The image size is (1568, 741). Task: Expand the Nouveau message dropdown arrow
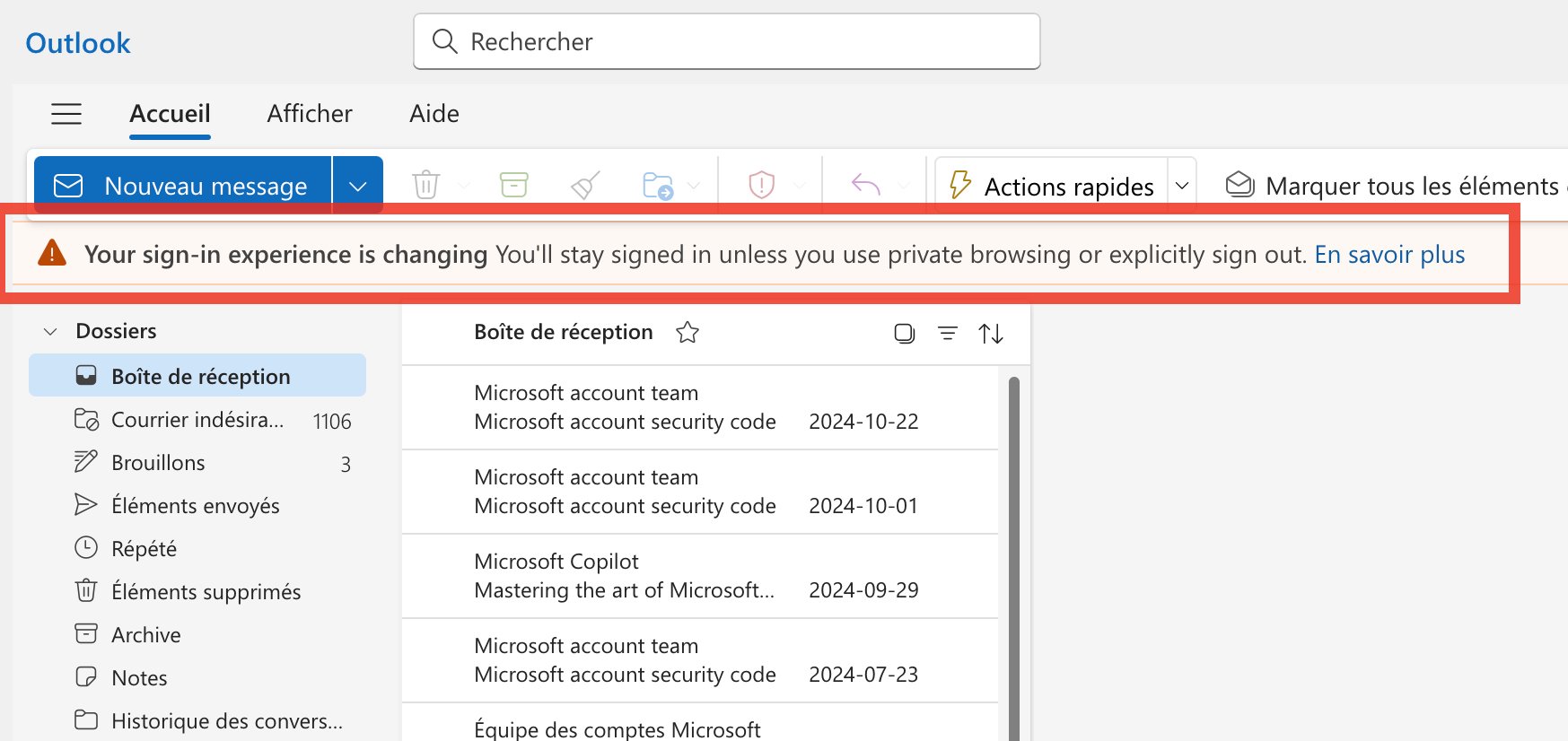point(358,186)
